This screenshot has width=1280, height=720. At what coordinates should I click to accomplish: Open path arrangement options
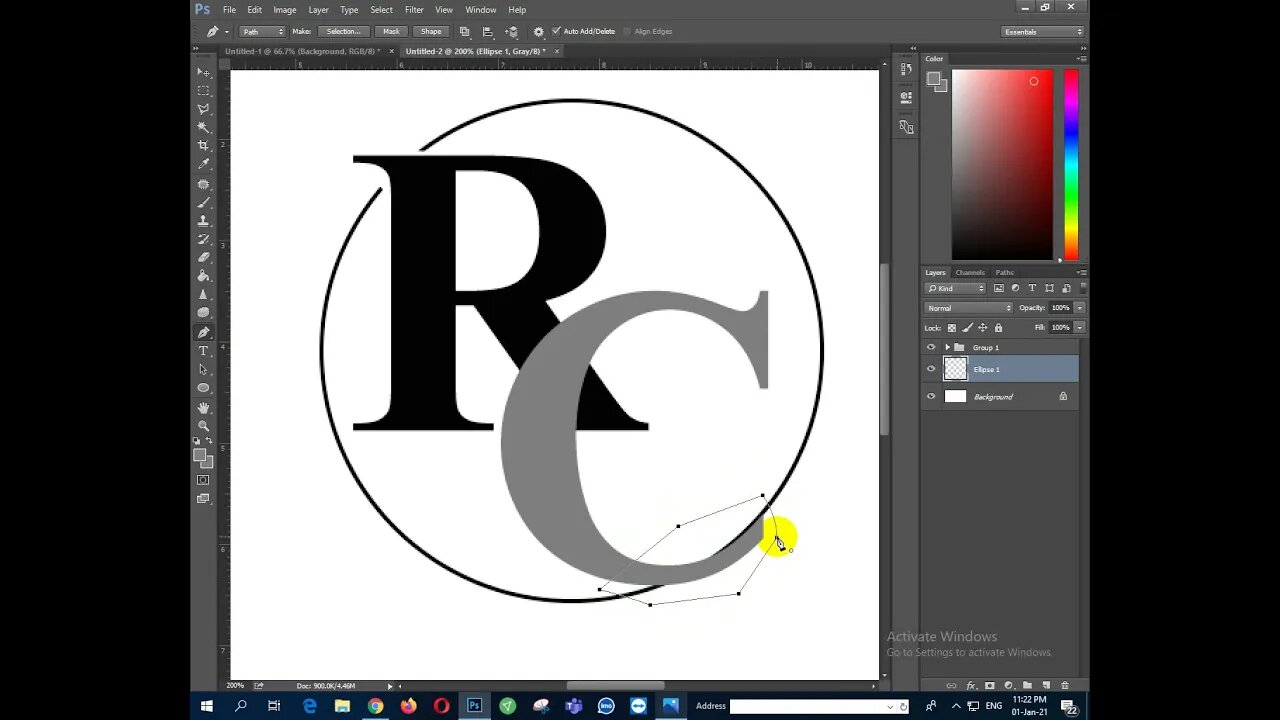(x=512, y=32)
